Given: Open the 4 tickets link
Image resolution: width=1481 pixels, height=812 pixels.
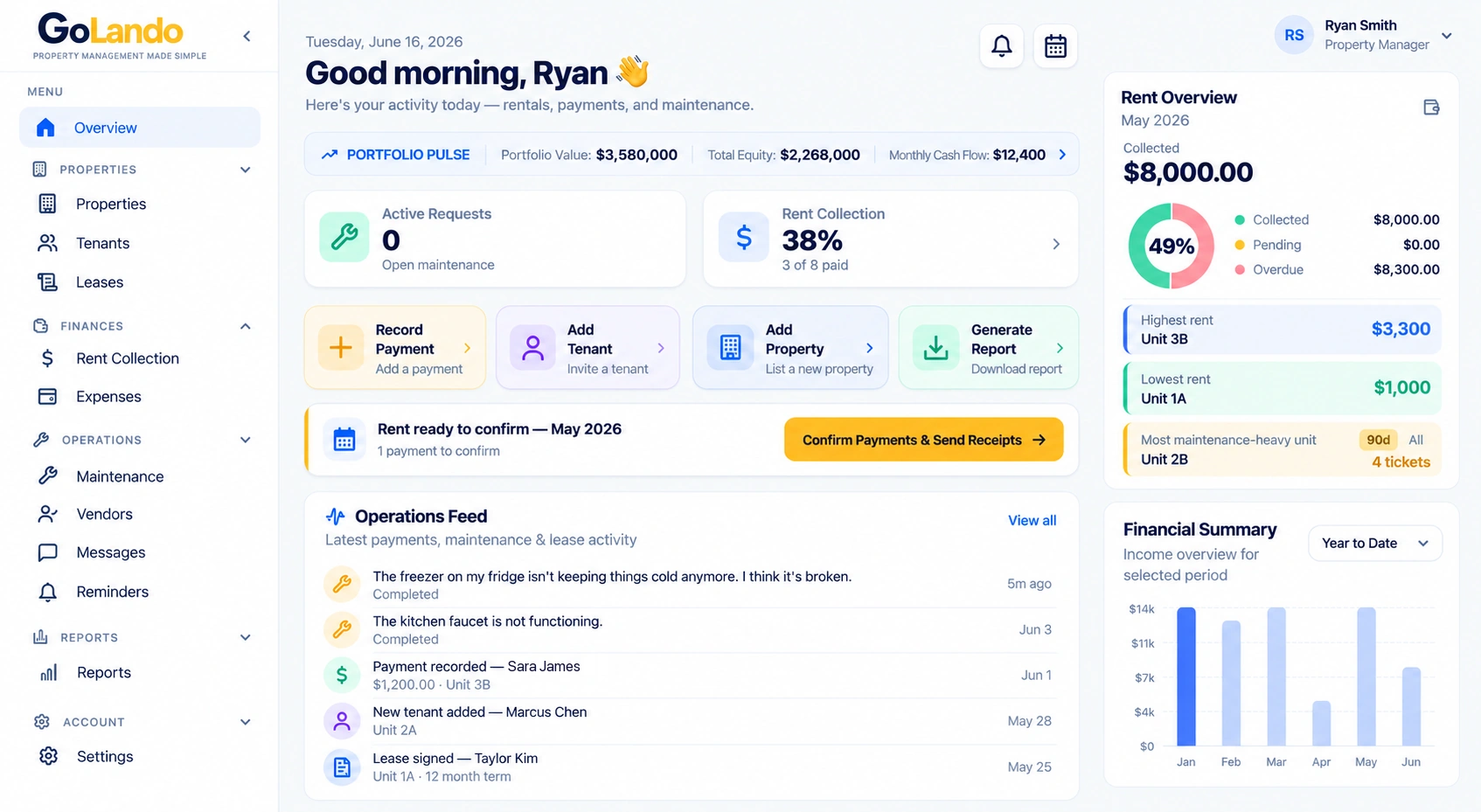Looking at the screenshot, I should [x=1401, y=462].
